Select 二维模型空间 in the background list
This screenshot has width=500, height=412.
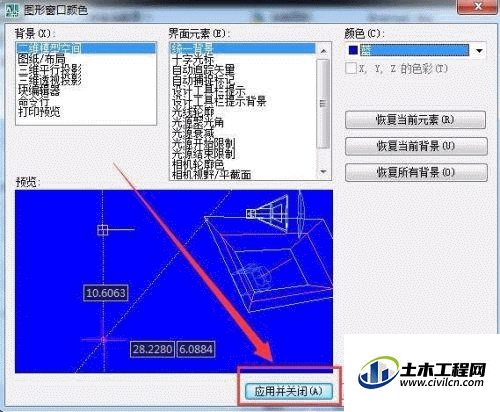(x=86, y=48)
